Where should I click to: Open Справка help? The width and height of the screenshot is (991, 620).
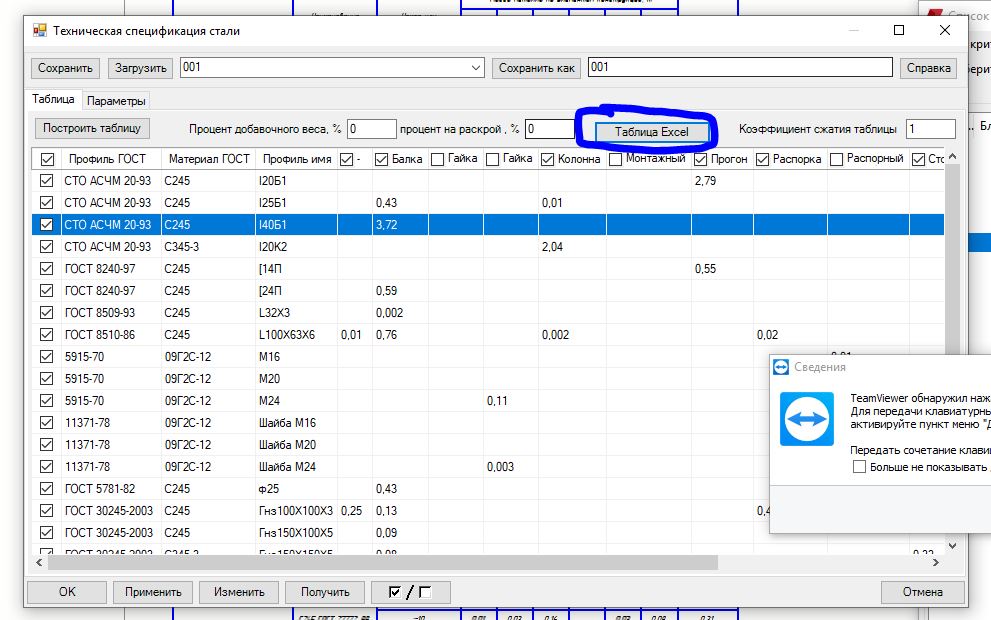point(928,68)
